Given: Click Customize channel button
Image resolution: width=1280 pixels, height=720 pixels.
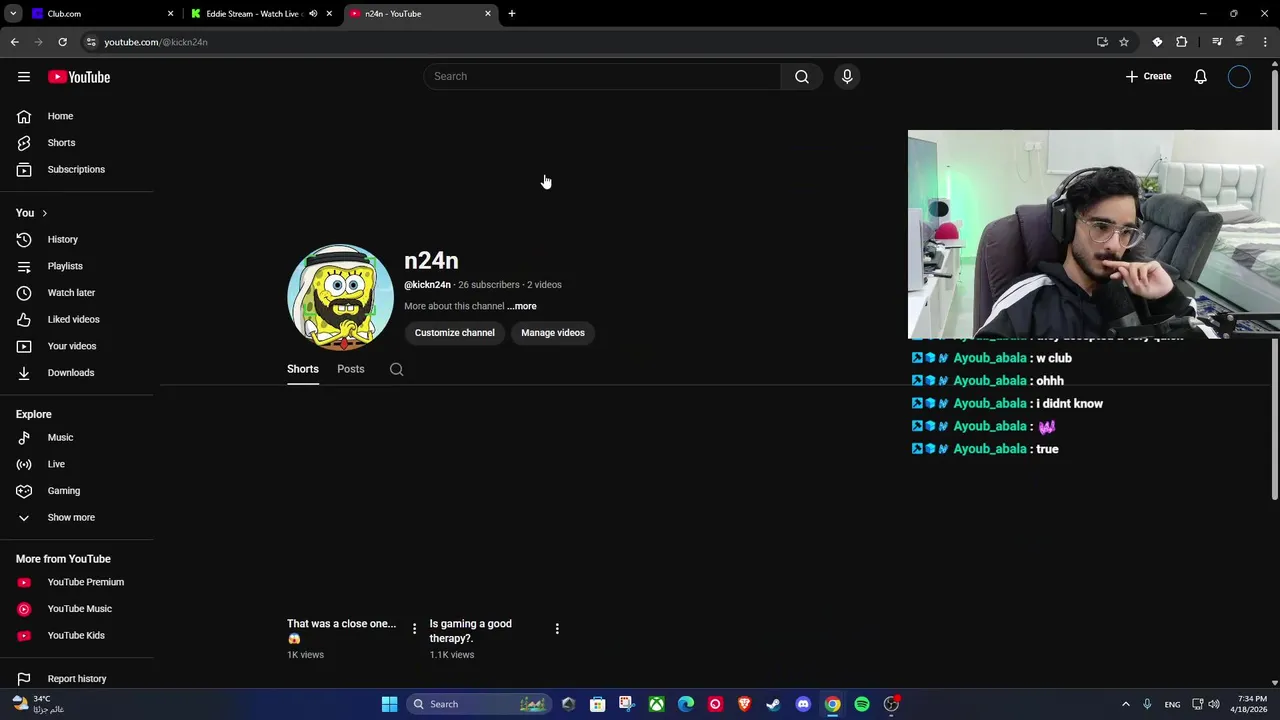Looking at the screenshot, I should [x=455, y=333].
